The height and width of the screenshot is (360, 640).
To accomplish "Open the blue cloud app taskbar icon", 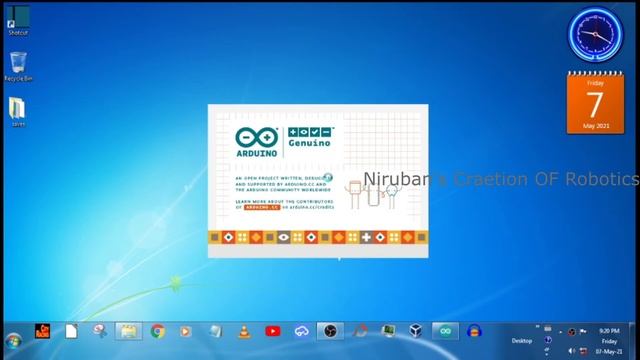I will pos(302,331).
